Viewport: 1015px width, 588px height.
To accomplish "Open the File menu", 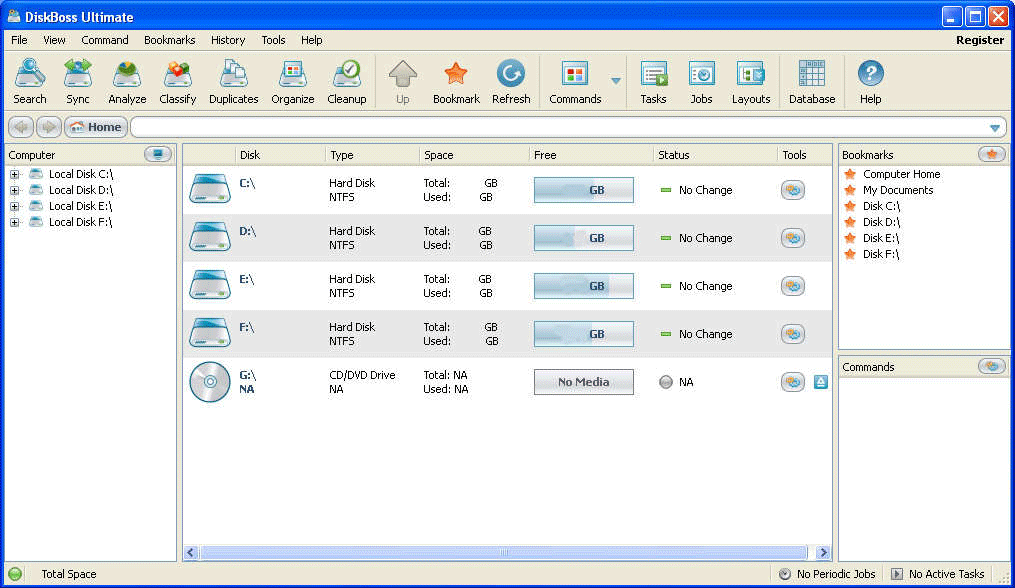I will pos(19,40).
